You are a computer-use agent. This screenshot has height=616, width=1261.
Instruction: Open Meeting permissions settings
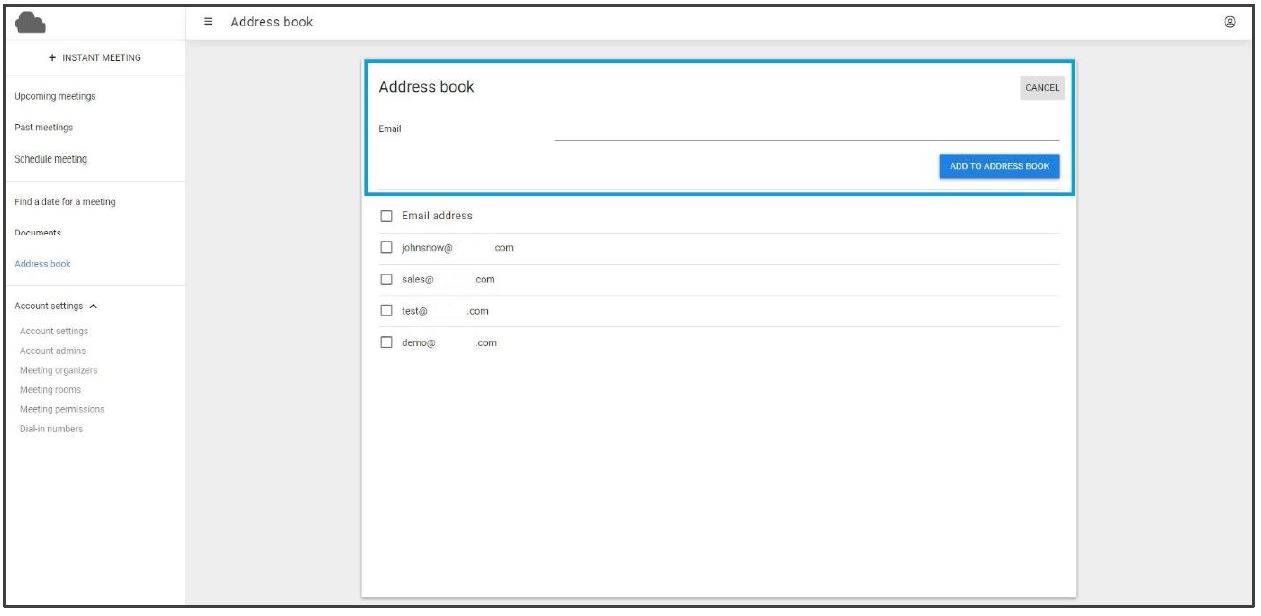pos(62,410)
